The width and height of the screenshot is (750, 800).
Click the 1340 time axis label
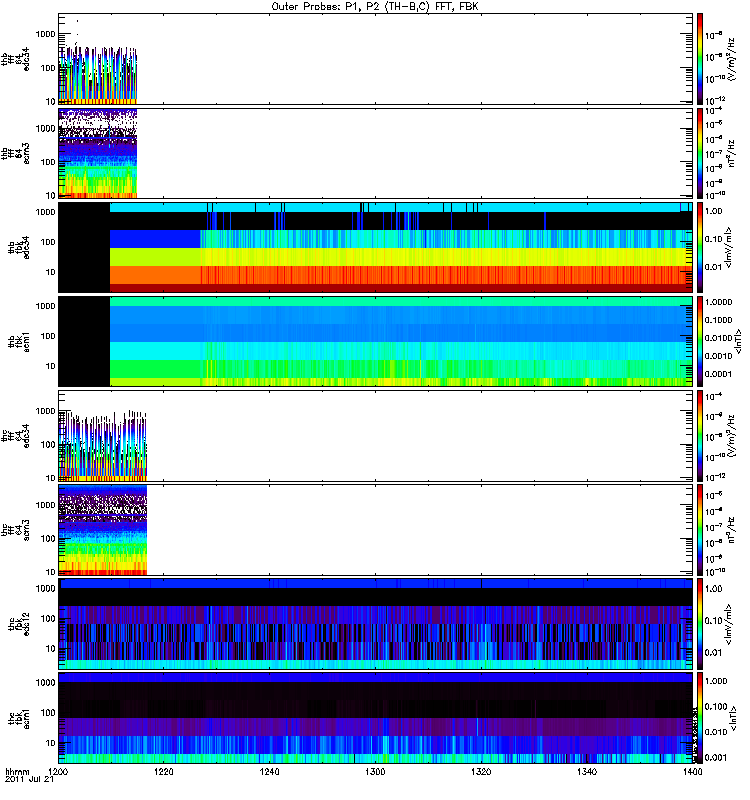point(587,771)
